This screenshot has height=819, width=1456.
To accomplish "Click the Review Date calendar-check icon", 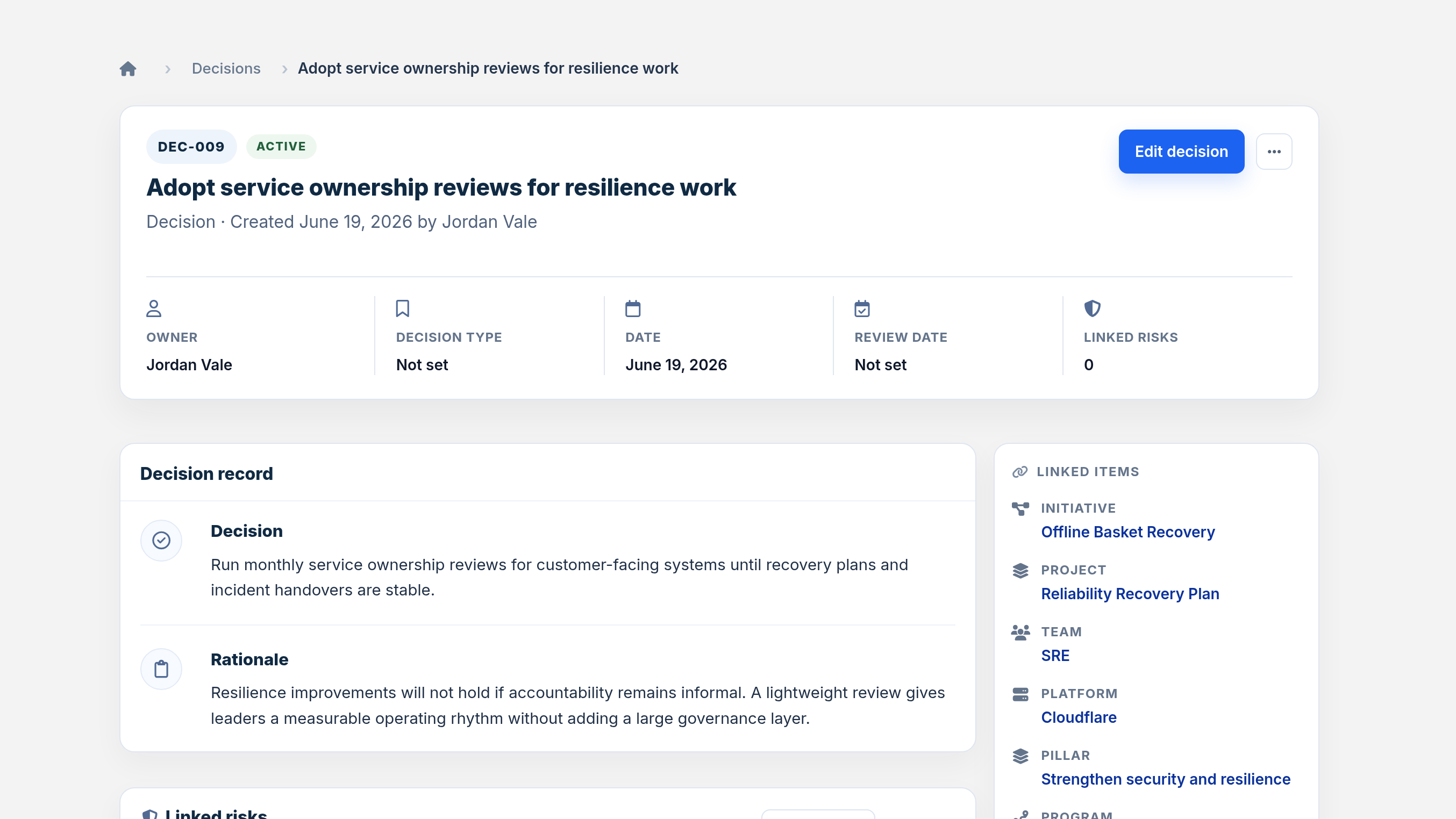I will point(862,308).
